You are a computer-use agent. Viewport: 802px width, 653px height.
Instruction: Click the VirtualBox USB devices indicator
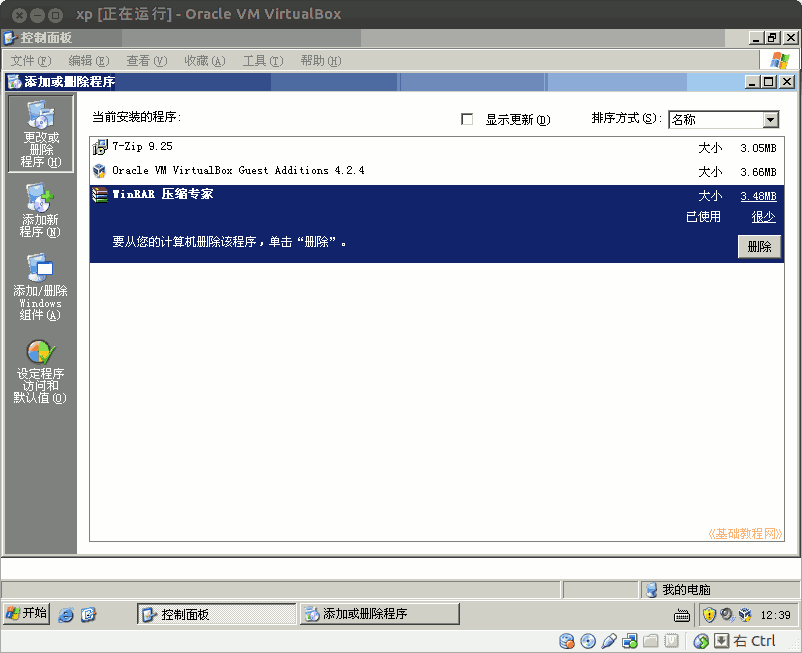point(609,641)
